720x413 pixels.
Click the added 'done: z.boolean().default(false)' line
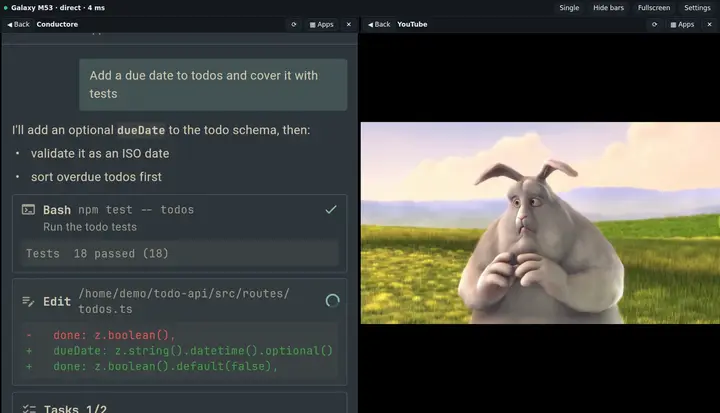165,367
